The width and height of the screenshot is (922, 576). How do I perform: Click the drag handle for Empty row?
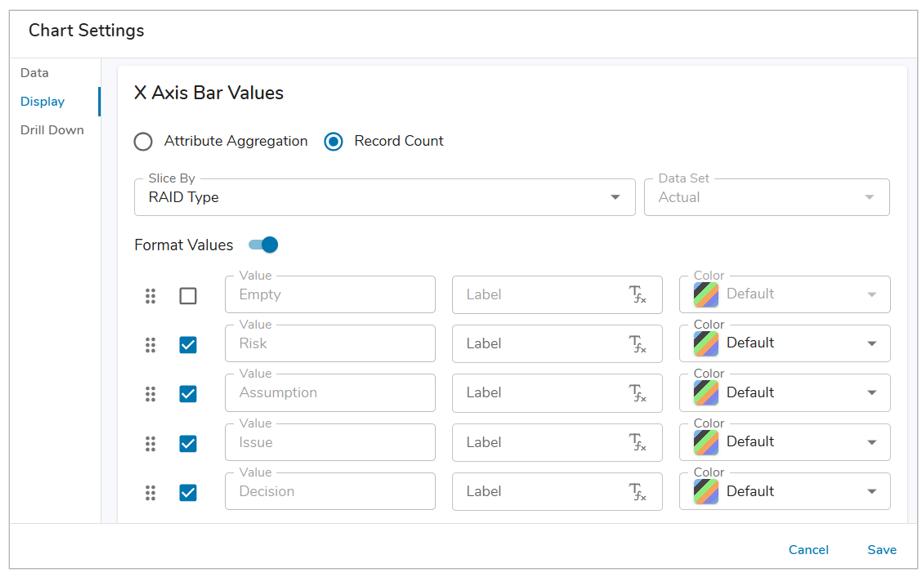point(150,296)
